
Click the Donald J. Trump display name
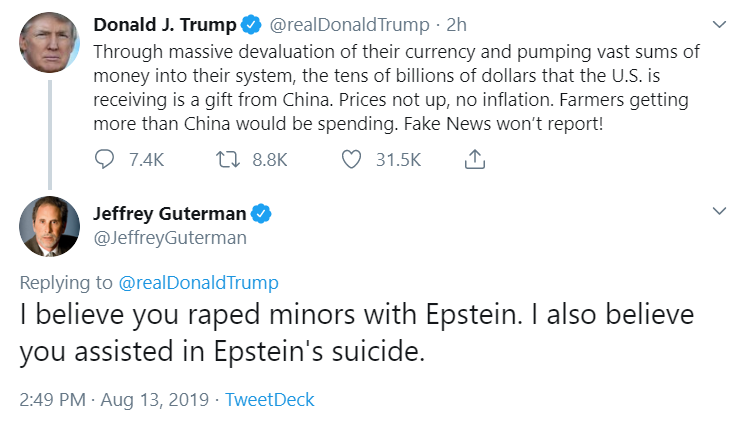pyautogui.click(x=165, y=25)
